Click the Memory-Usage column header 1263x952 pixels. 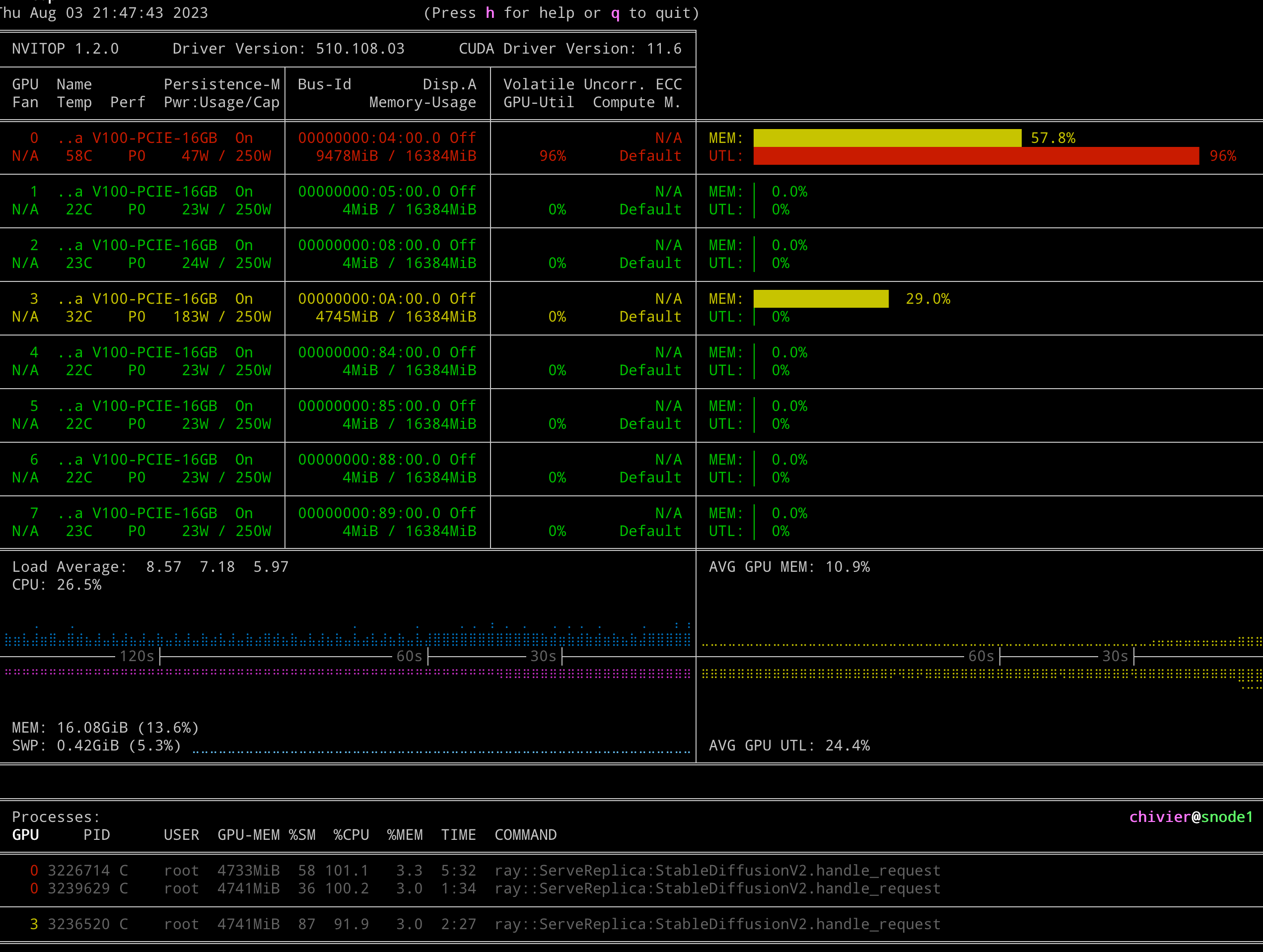(x=422, y=102)
